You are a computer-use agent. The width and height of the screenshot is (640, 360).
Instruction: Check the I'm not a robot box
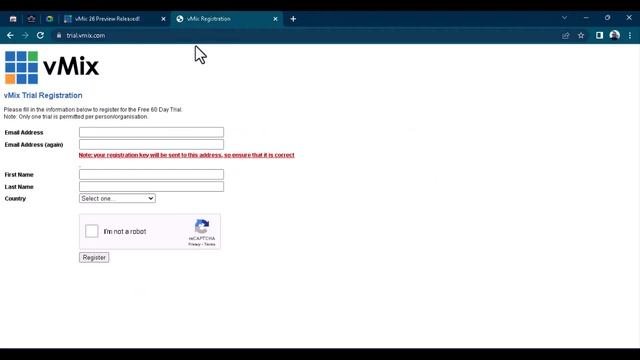[92, 231]
